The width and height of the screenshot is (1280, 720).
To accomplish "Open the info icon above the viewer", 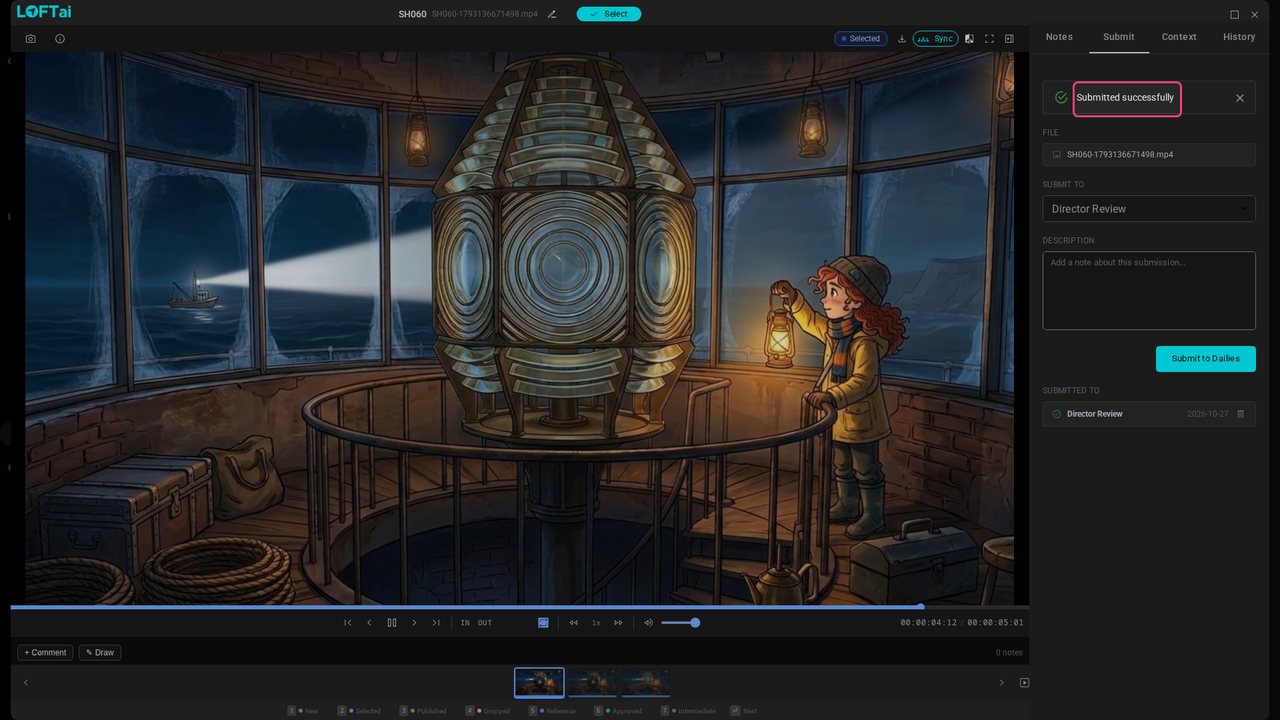I will pyautogui.click(x=60, y=39).
